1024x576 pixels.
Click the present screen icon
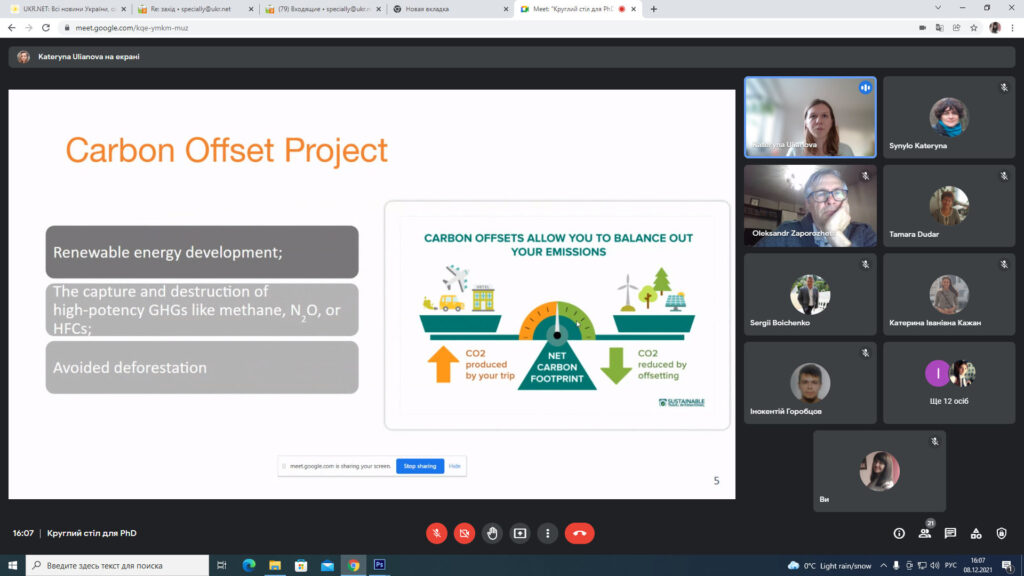(520, 533)
